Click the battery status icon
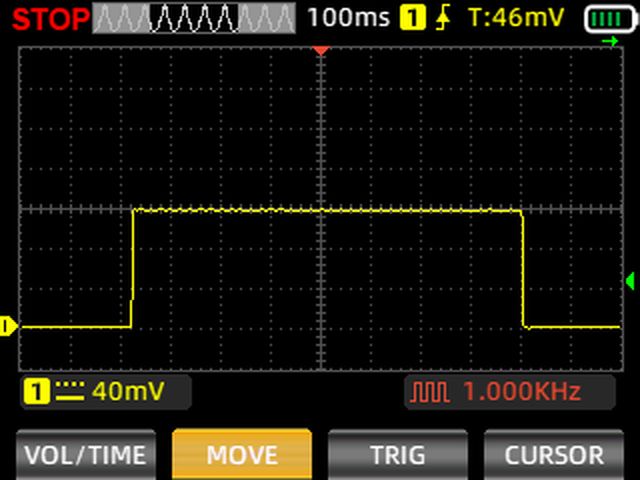640x480 pixels. click(x=603, y=17)
